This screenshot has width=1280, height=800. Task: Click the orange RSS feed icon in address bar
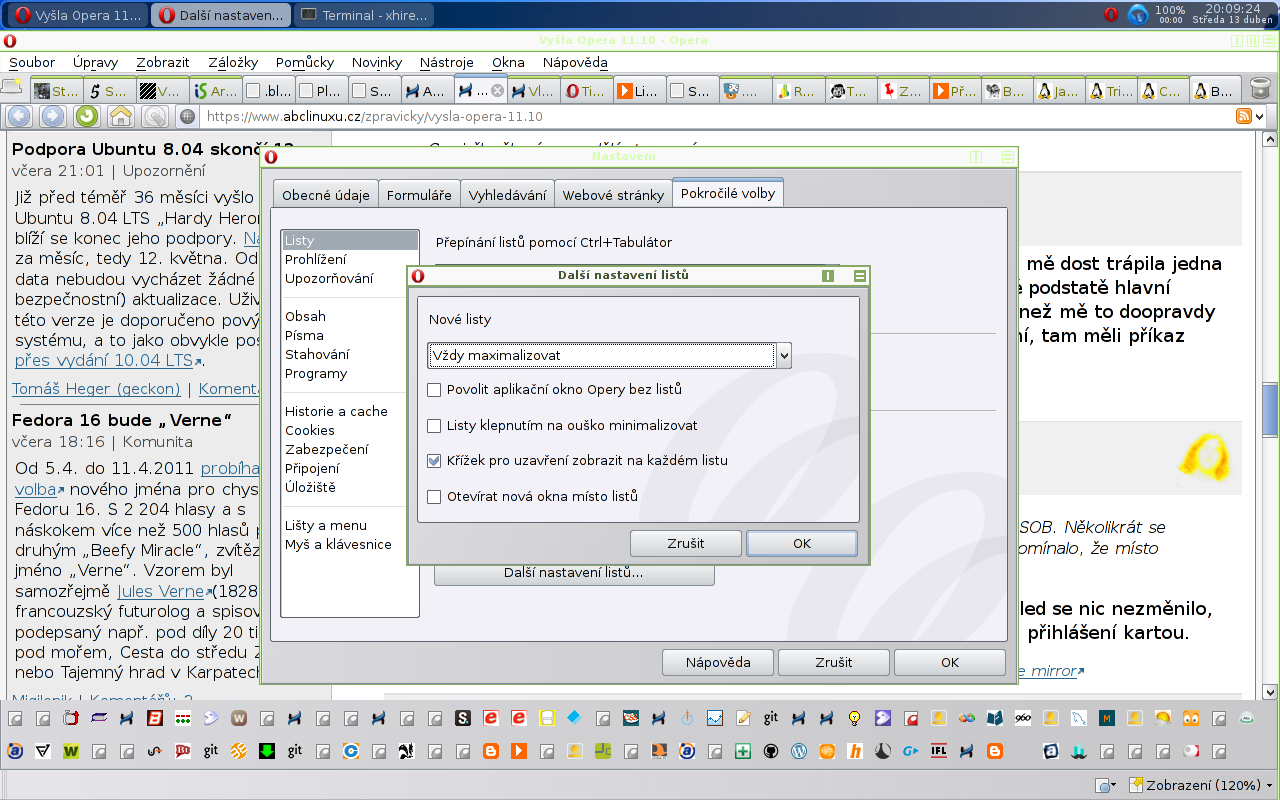pos(1244,116)
